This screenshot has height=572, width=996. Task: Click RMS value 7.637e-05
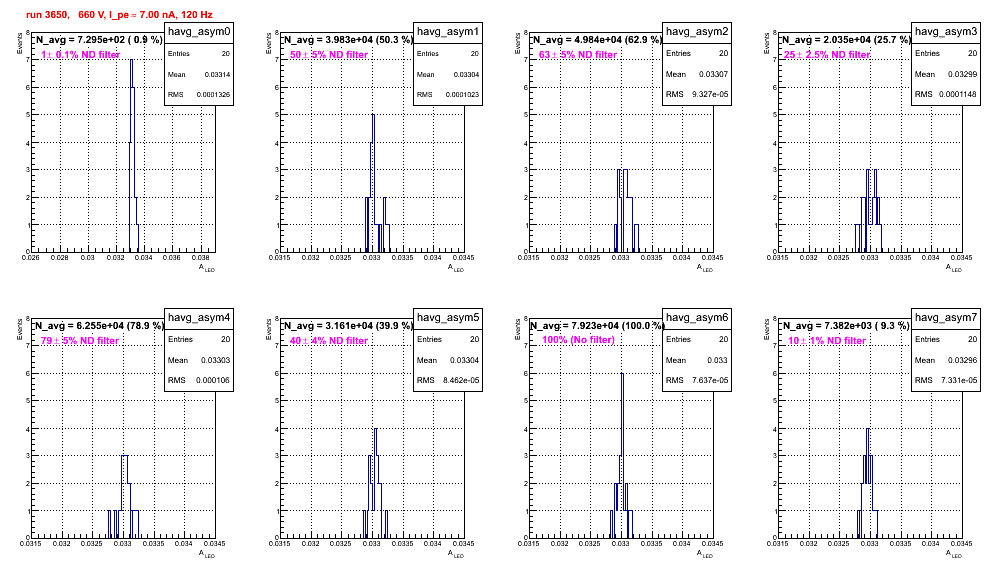coord(711,381)
